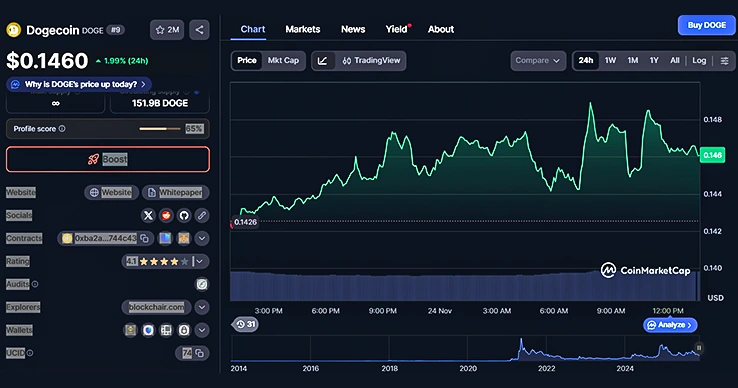Click the #9 rank badge
Viewport: 738px width, 388px height.
click(116, 30)
